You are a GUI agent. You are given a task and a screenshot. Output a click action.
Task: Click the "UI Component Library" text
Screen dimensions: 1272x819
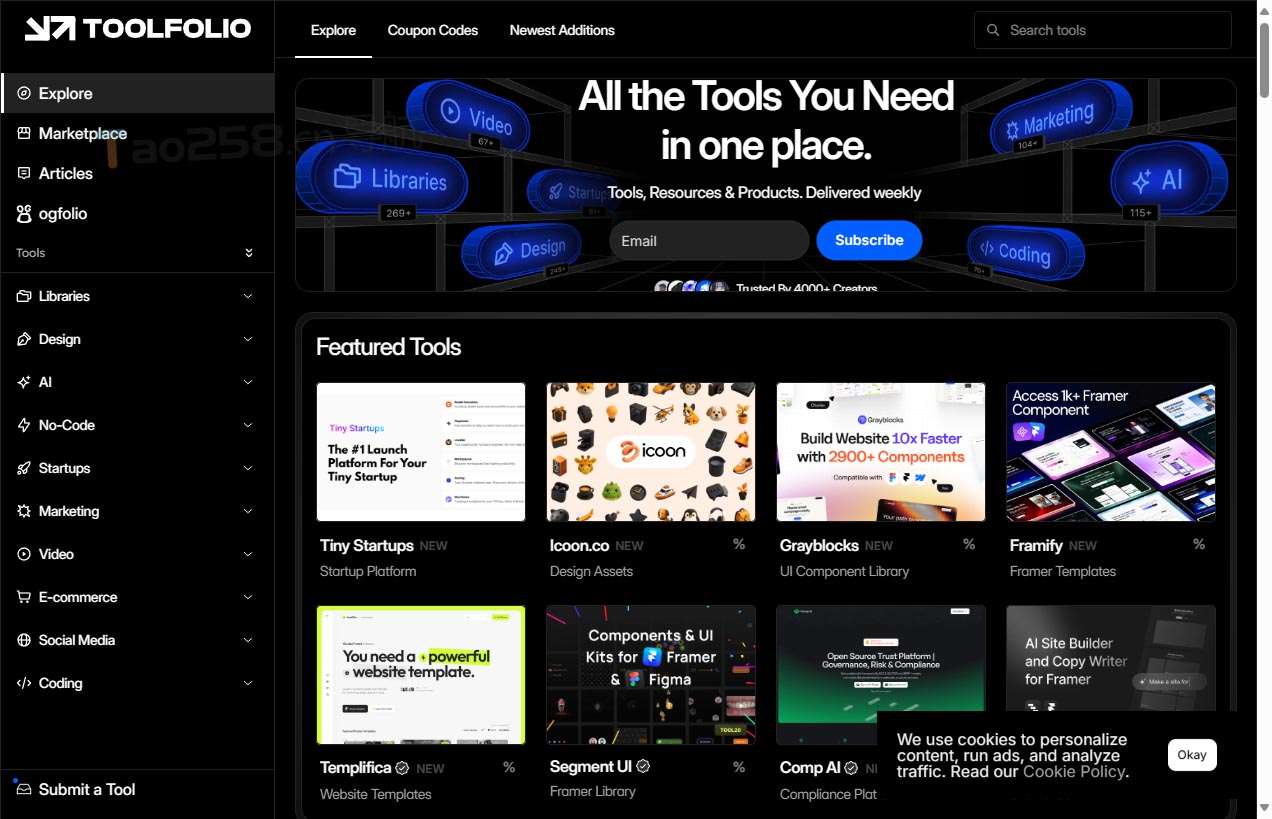pyautogui.click(x=845, y=571)
